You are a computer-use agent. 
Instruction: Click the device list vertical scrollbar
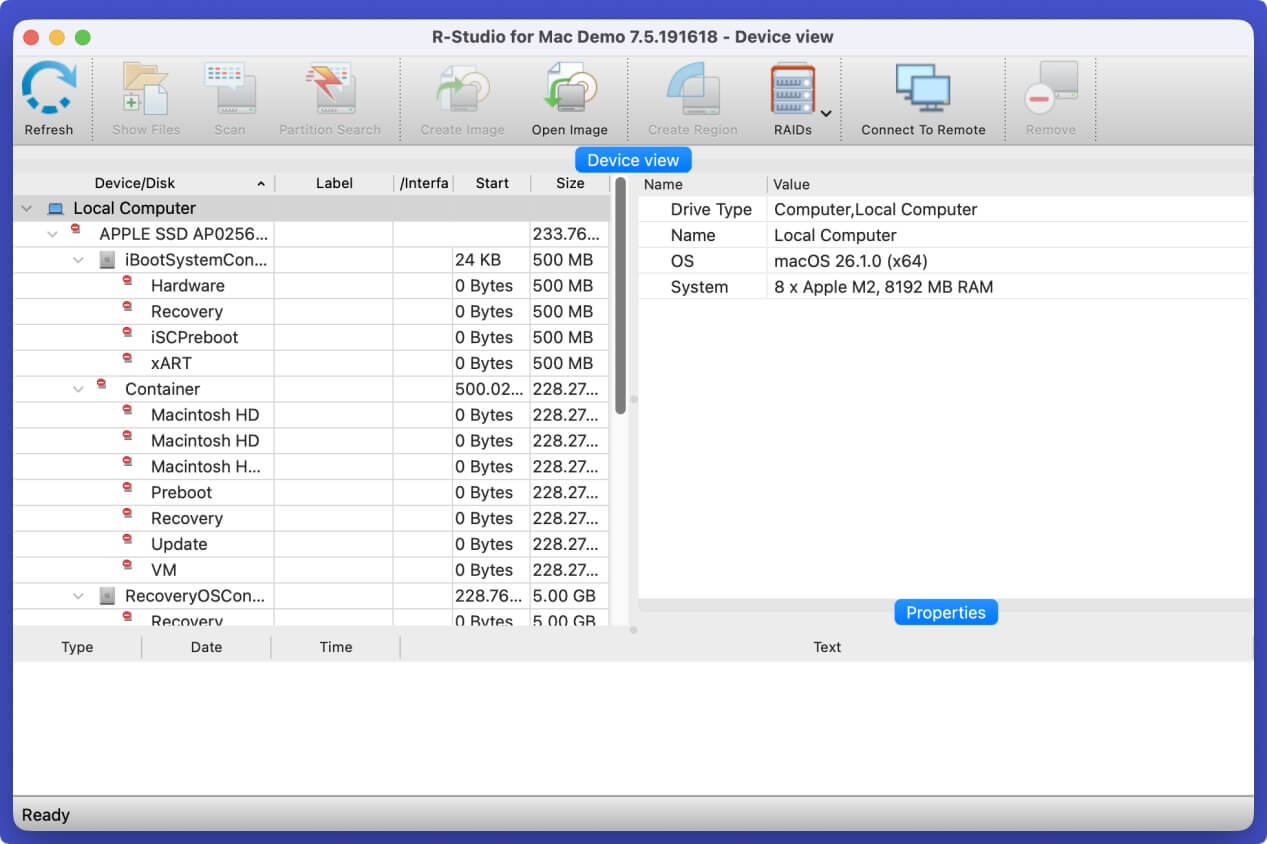[620, 300]
